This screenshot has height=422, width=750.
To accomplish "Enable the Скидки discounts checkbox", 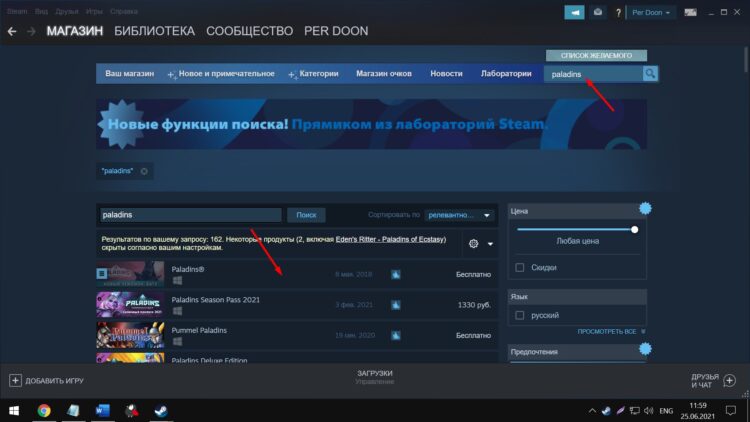I will [519, 267].
